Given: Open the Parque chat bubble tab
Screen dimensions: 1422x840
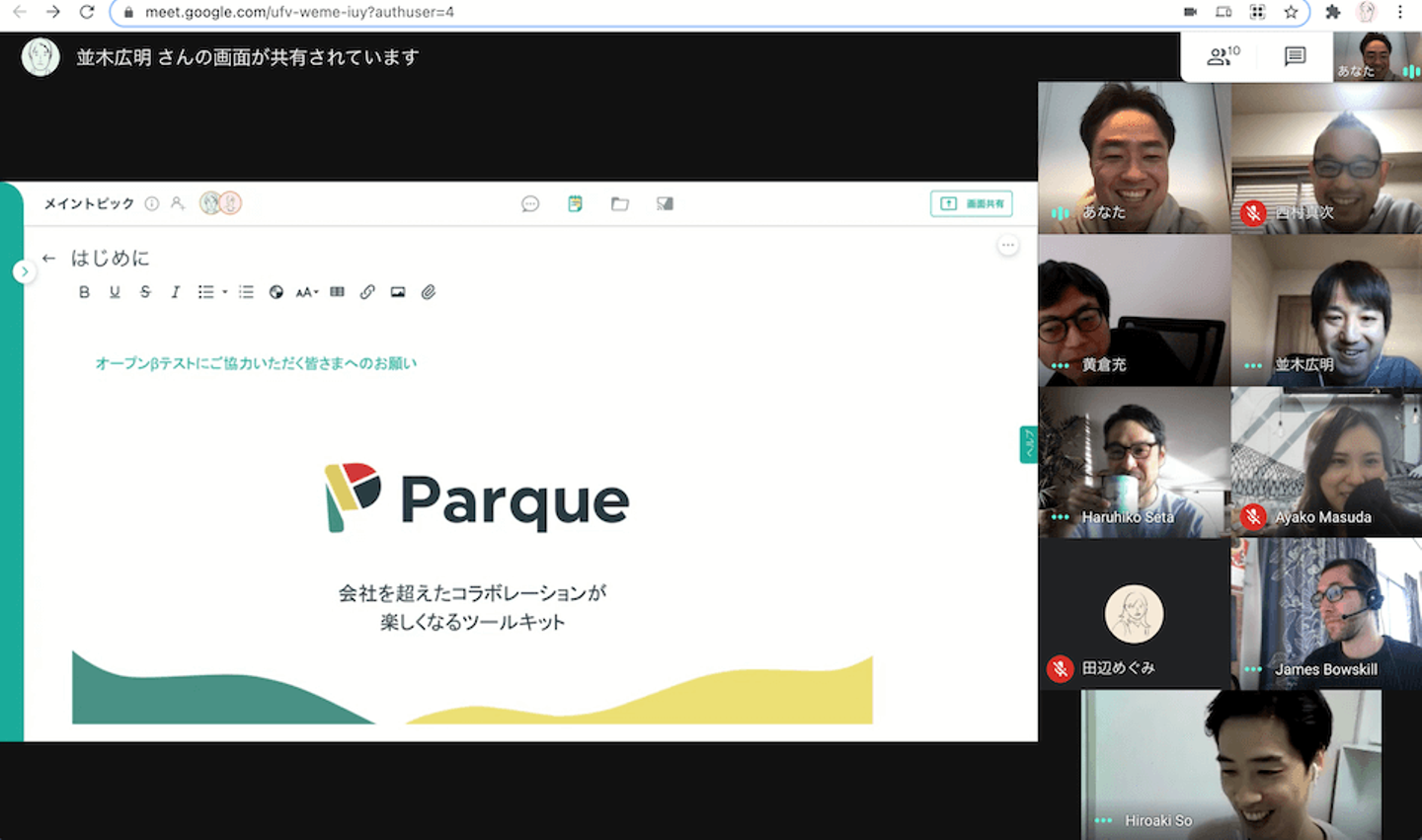Looking at the screenshot, I should pyautogui.click(x=530, y=204).
